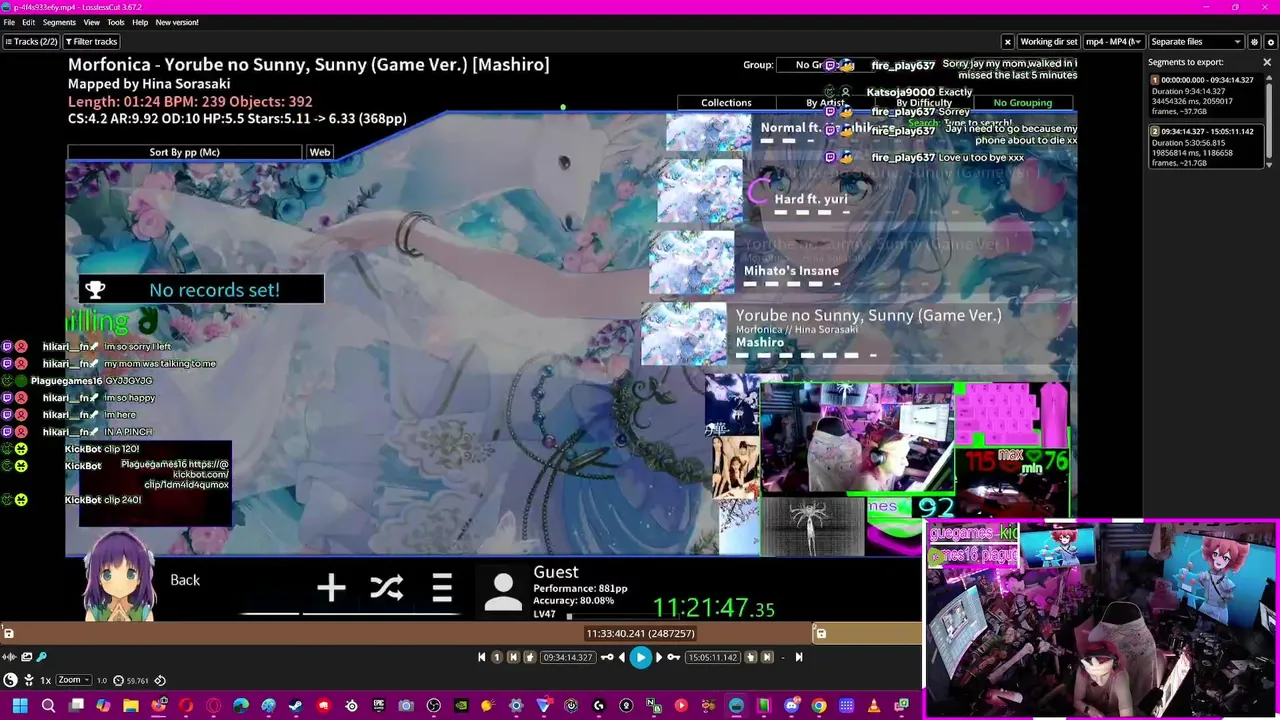Open the Zoom dropdown

(74, 680)
